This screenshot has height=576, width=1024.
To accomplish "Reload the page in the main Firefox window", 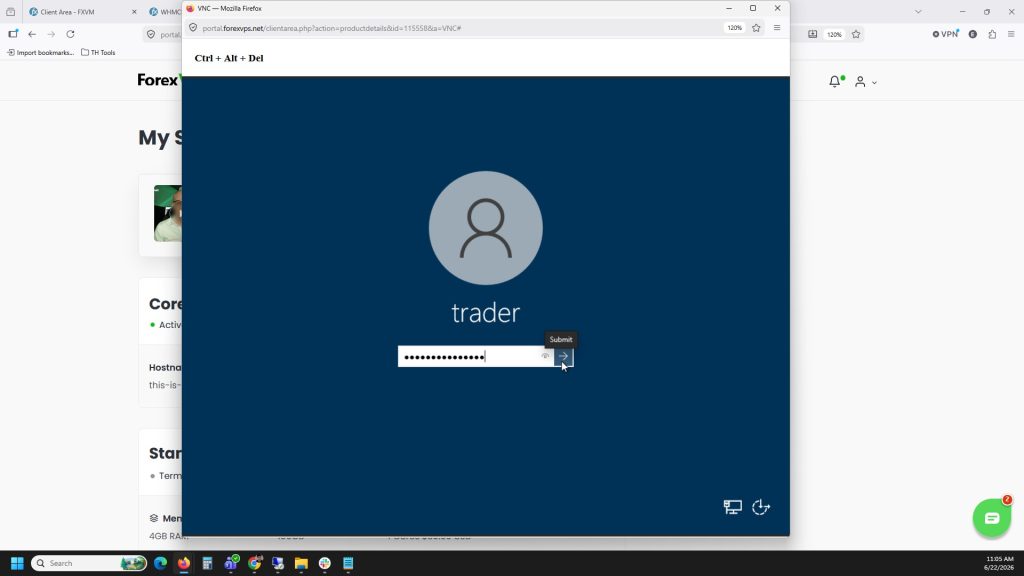I will point(71,34).
